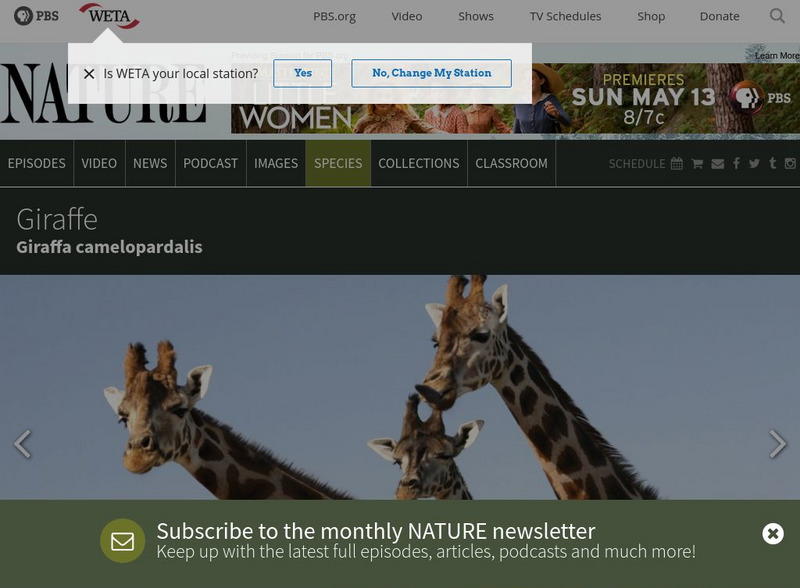Visit the Facebook icon link
This screenshot has width=800, height=588.
tap(736, 163)
